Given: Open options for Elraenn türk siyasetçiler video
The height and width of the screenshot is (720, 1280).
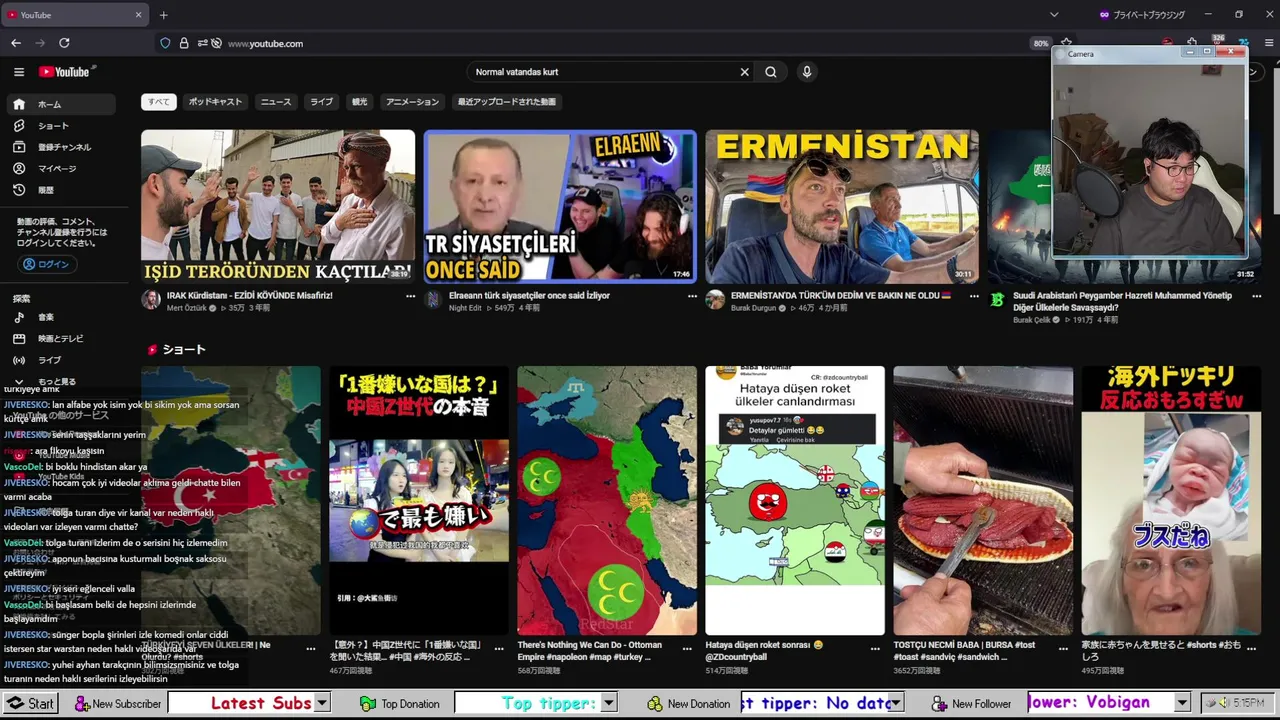Looking at the screenshot, I should pos(692,296).
